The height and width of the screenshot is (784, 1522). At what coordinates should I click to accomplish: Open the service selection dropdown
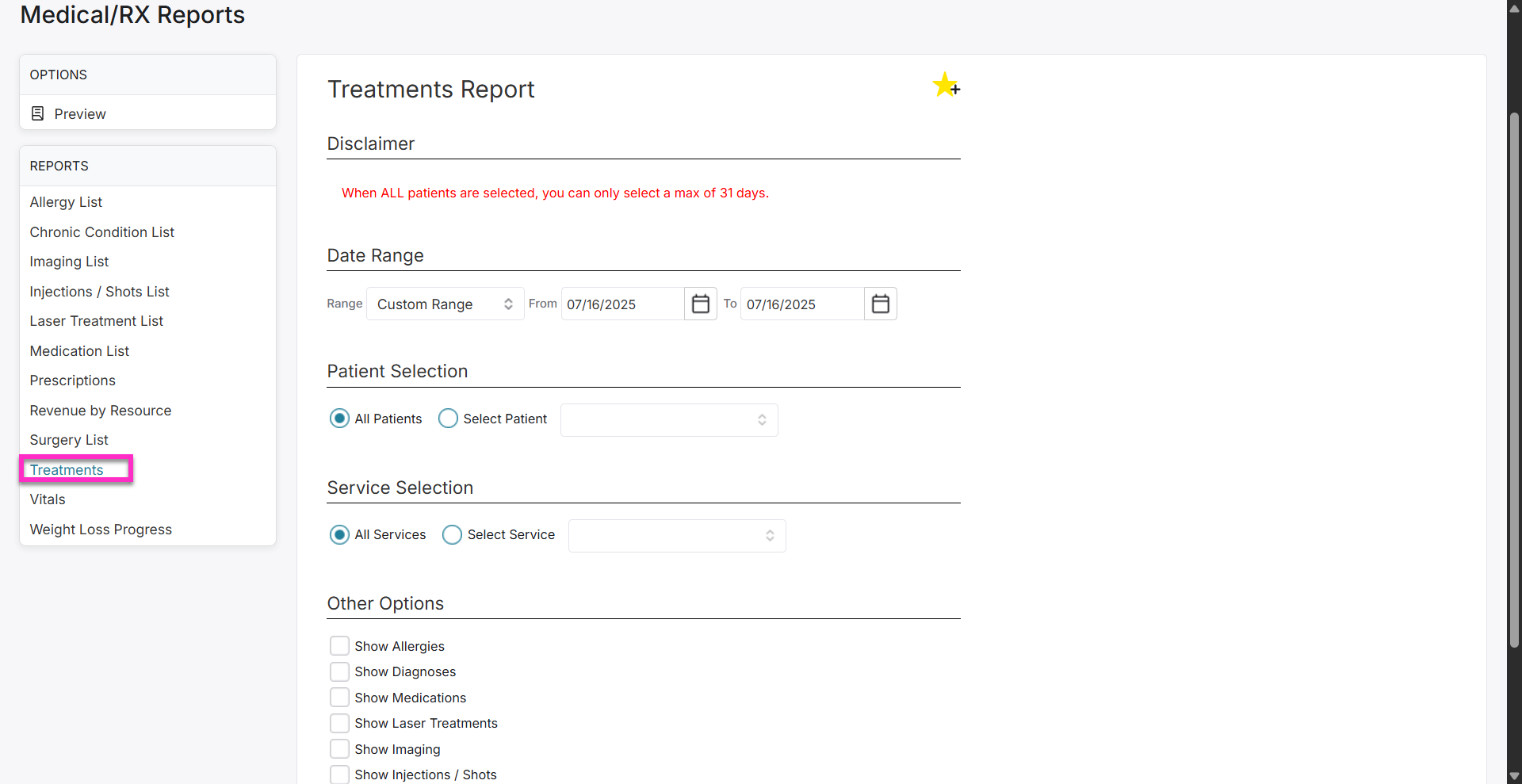(x=676, y=535)
